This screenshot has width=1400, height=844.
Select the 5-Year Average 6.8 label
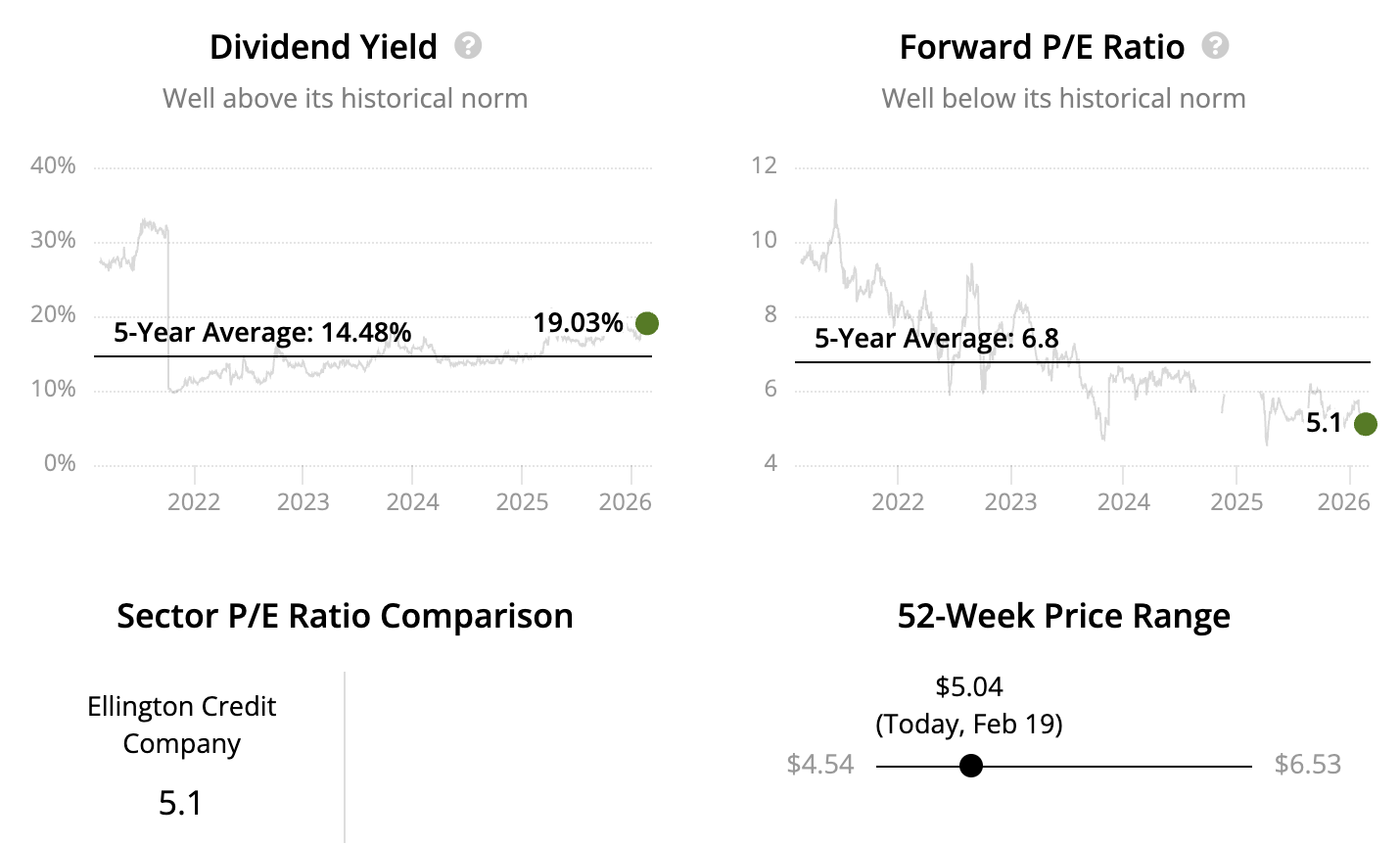[937, 339]
